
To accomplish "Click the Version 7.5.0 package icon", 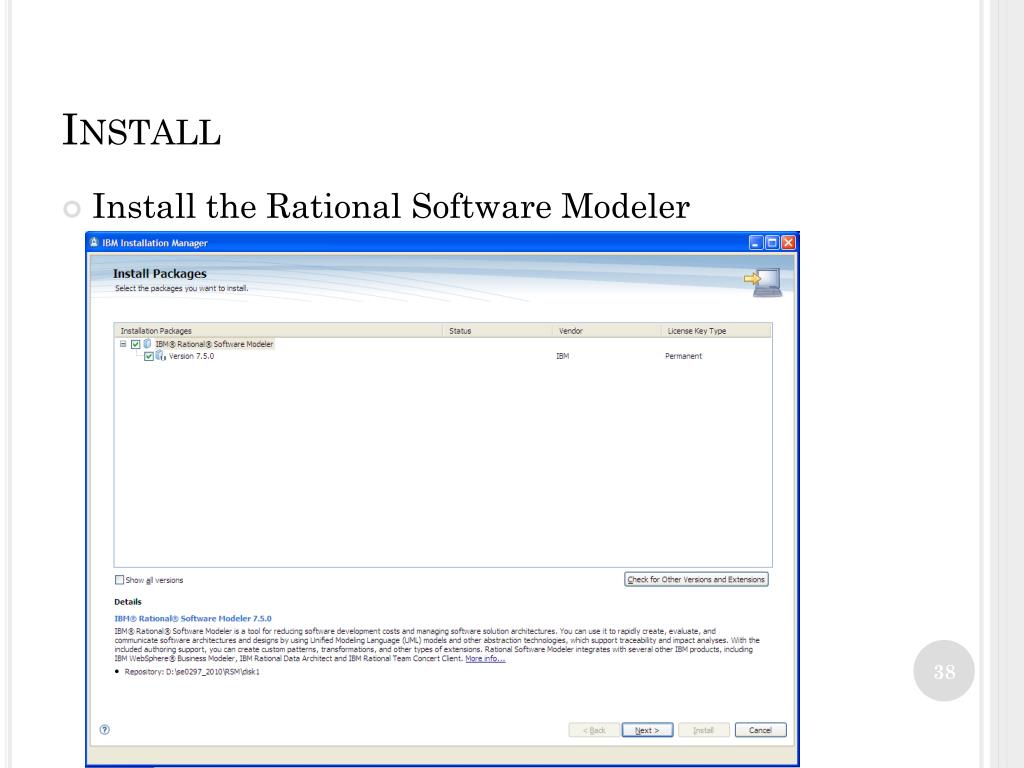I will (x=161, y=356).
